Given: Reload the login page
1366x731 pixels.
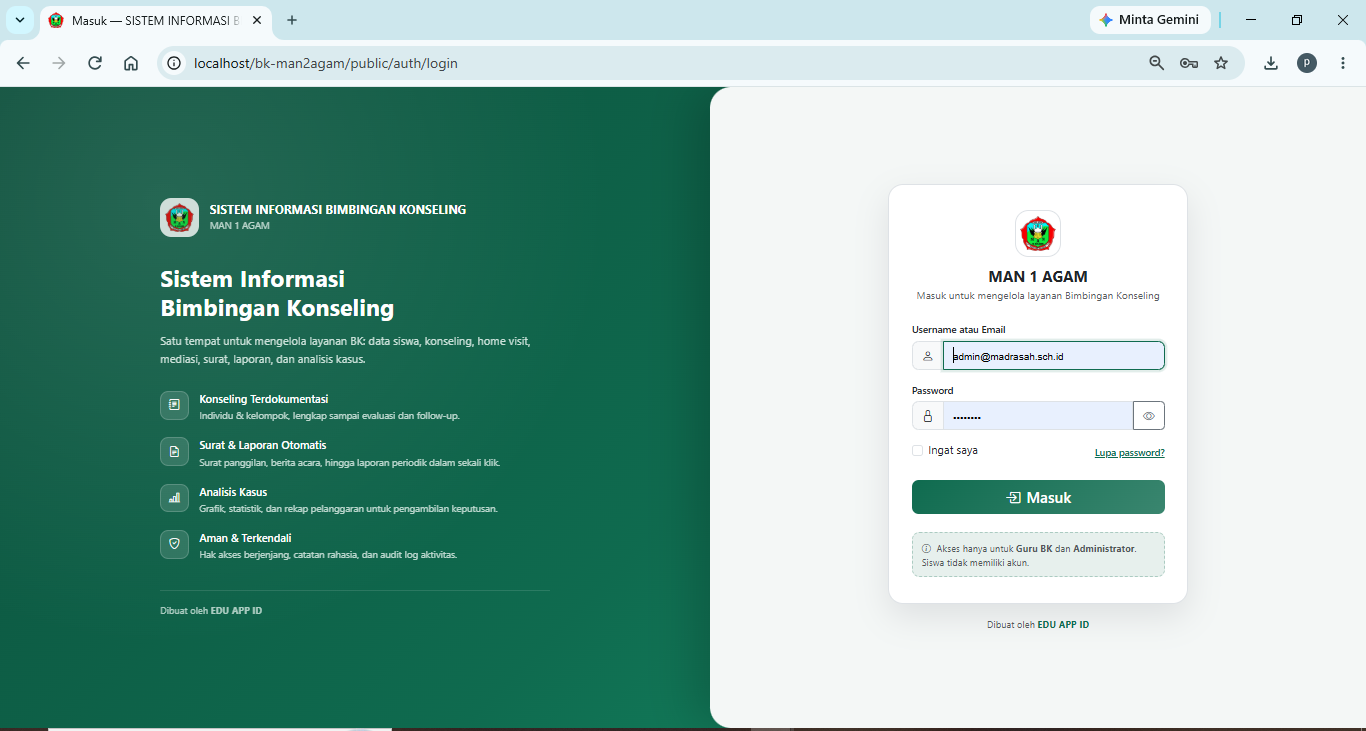Looking at the screenshot, I should tap(95, 63).
